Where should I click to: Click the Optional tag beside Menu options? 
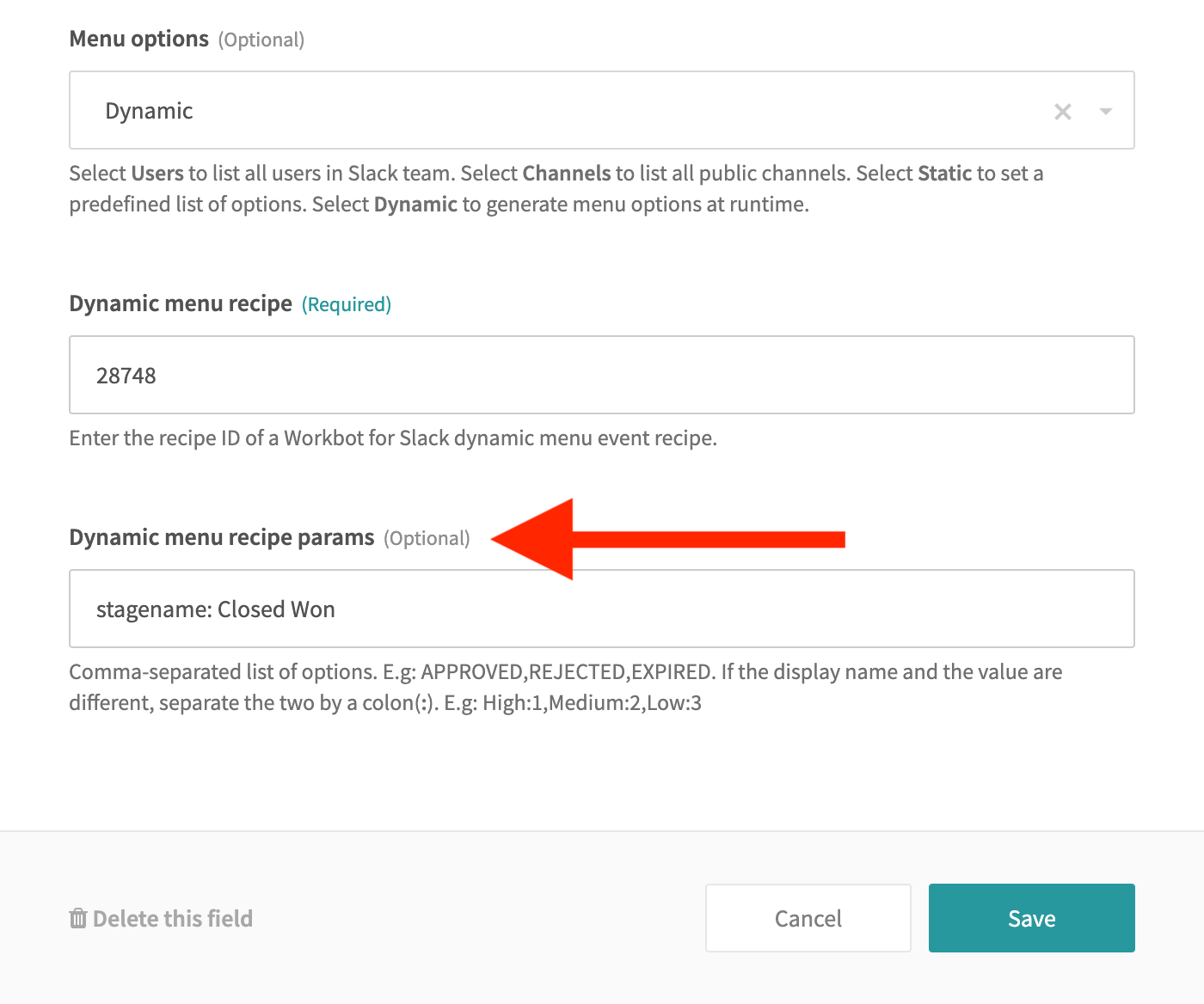tap(261, 40)
